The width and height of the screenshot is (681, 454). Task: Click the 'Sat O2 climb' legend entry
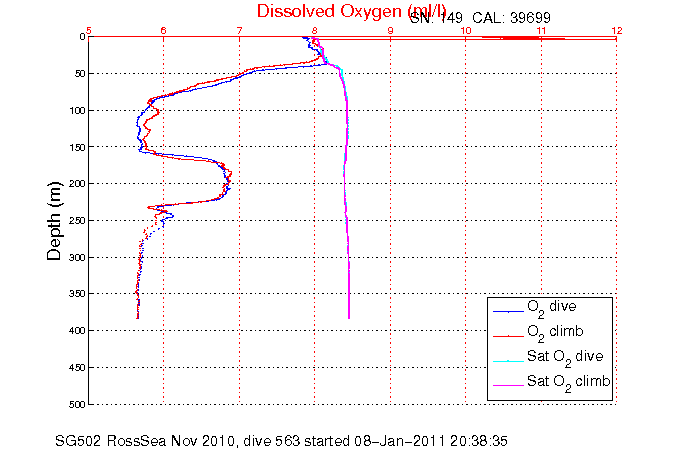569,382
